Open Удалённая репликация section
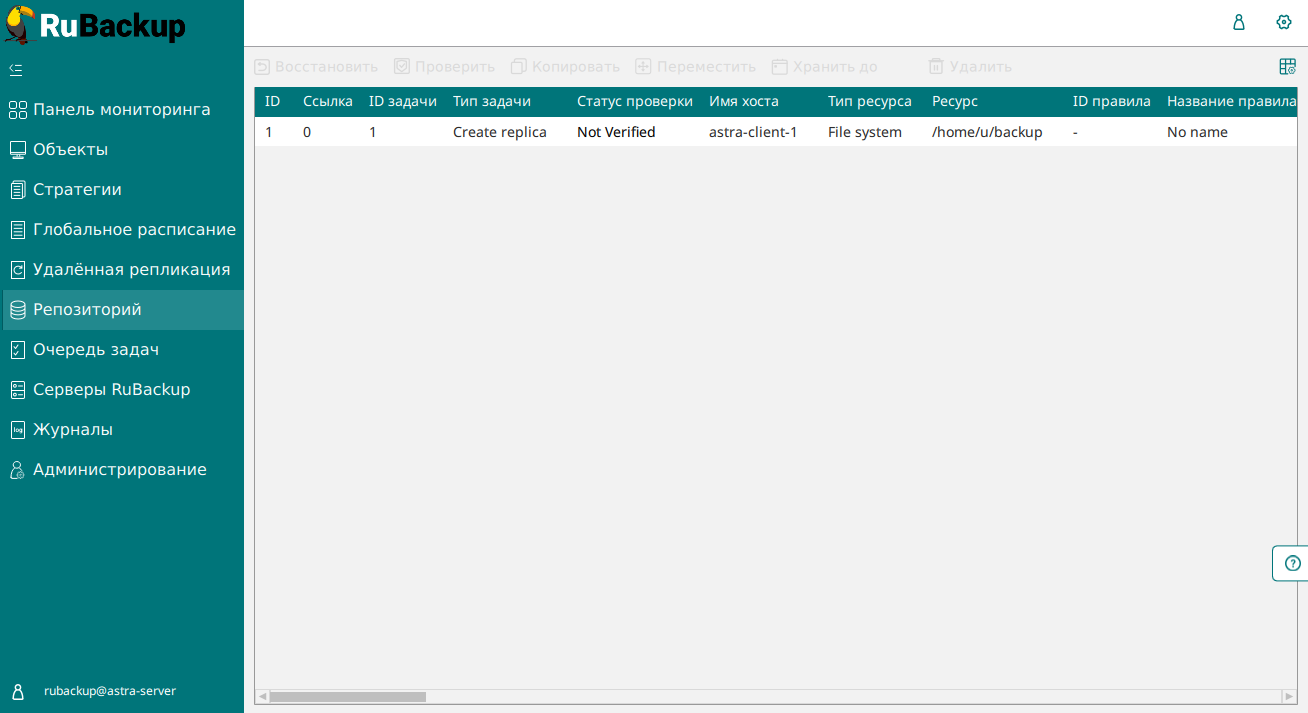The height and width of the screenshot is (713, 1308). 131,270
